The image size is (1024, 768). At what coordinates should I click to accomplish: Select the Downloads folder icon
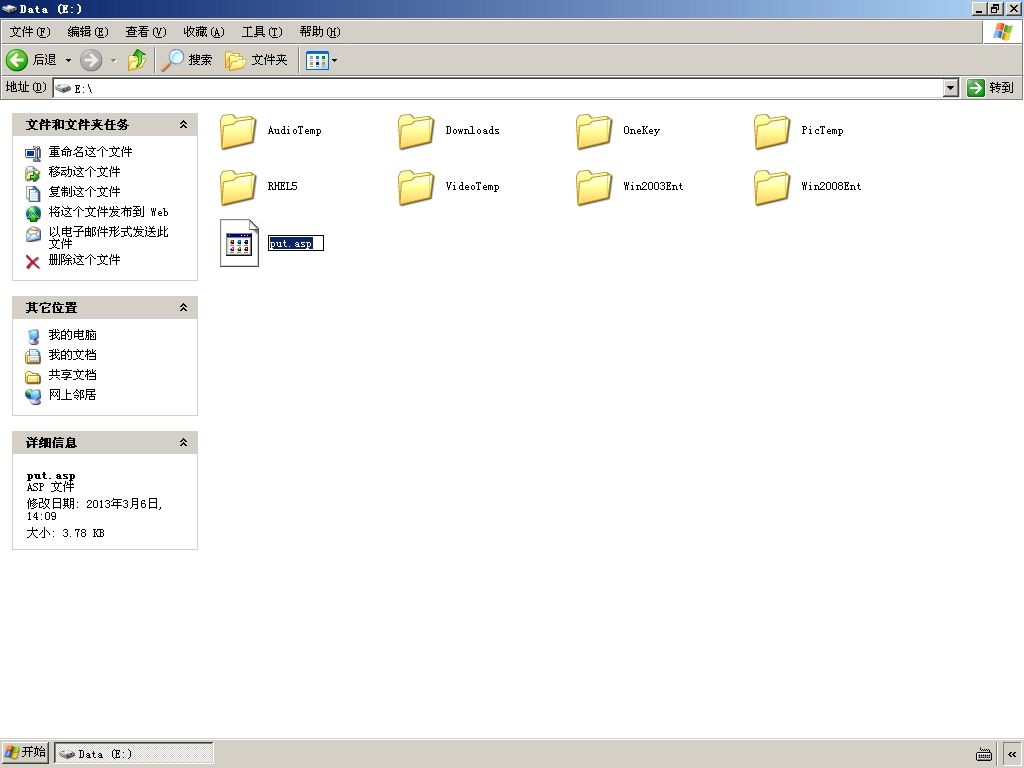coord(416,131)
